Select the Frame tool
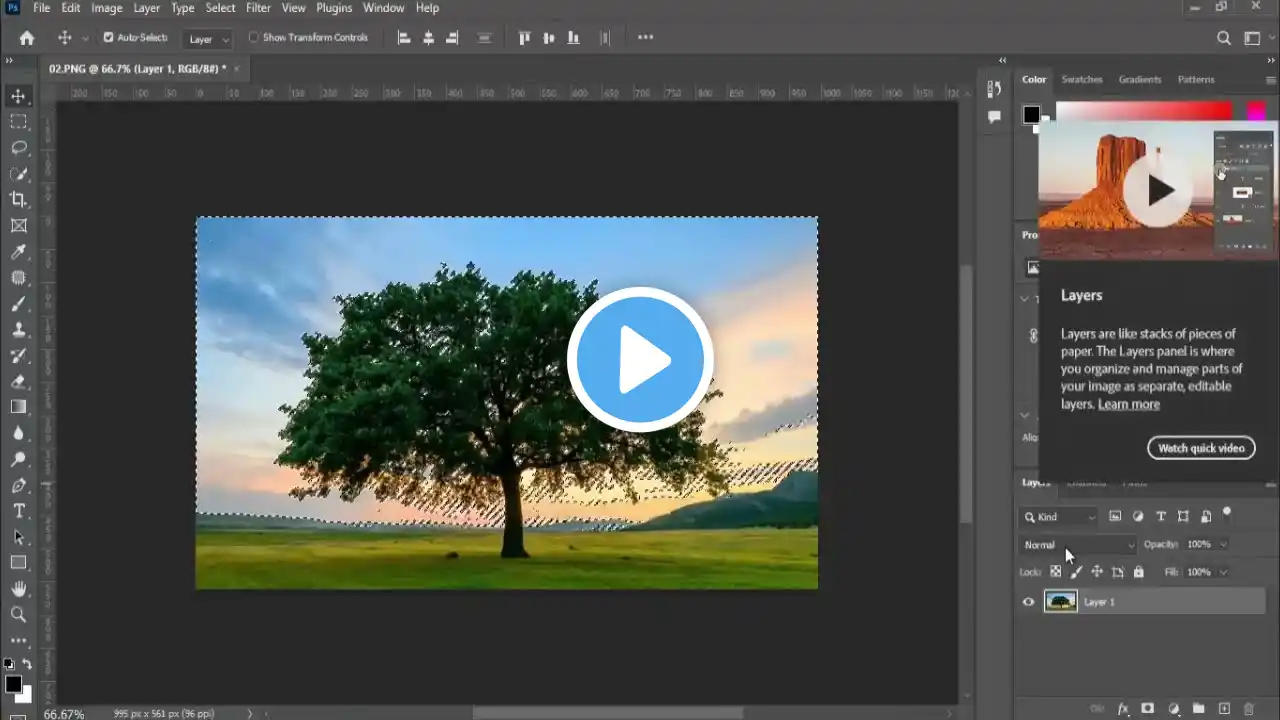Viewport: 1280px width, 720px height. pos(18,226)
